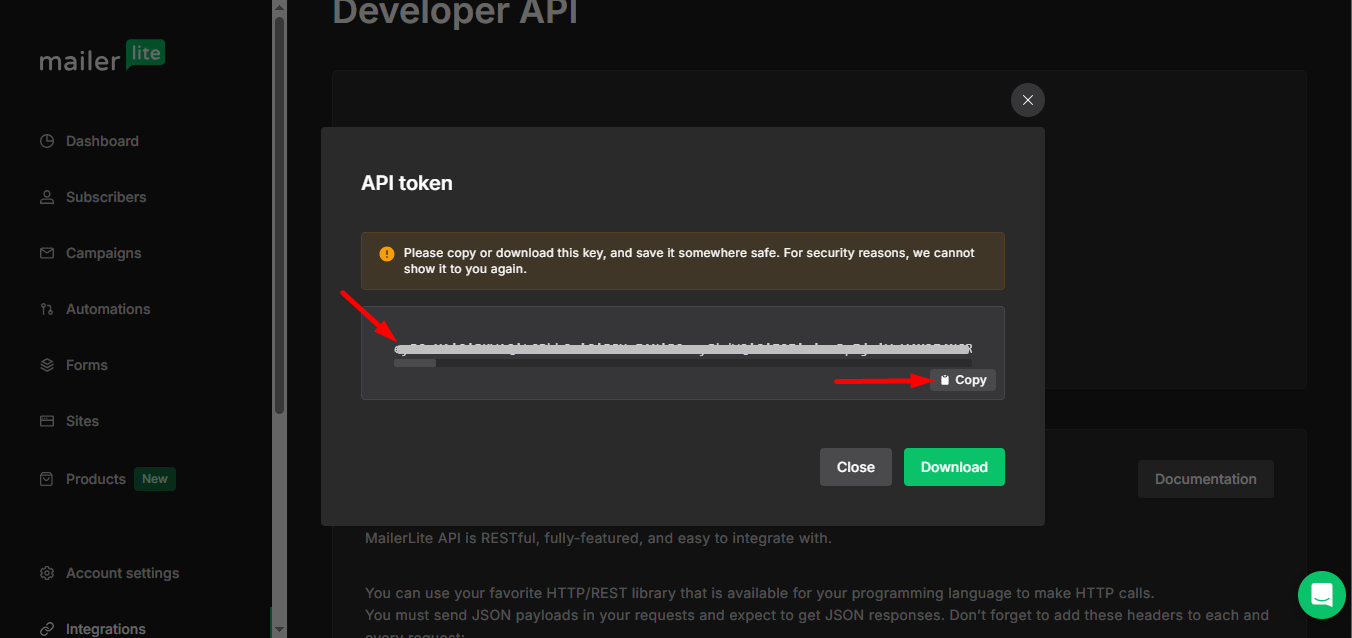The width and height of the screenshot is (1352, 638).
Task: Open the Campaigns menu entry
Action: tap(103, 252)
